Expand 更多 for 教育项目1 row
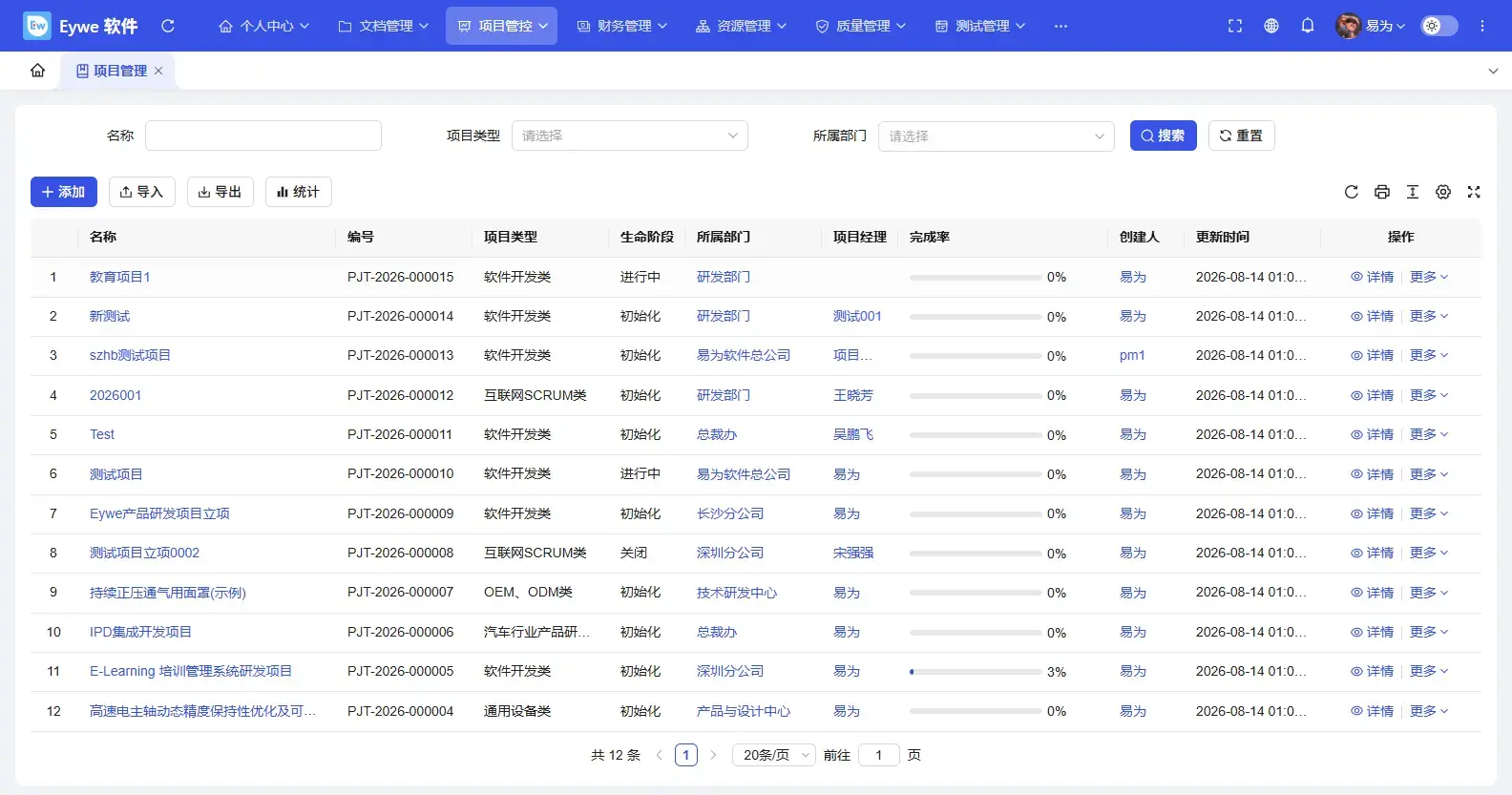 click(x=1429, y=277)
